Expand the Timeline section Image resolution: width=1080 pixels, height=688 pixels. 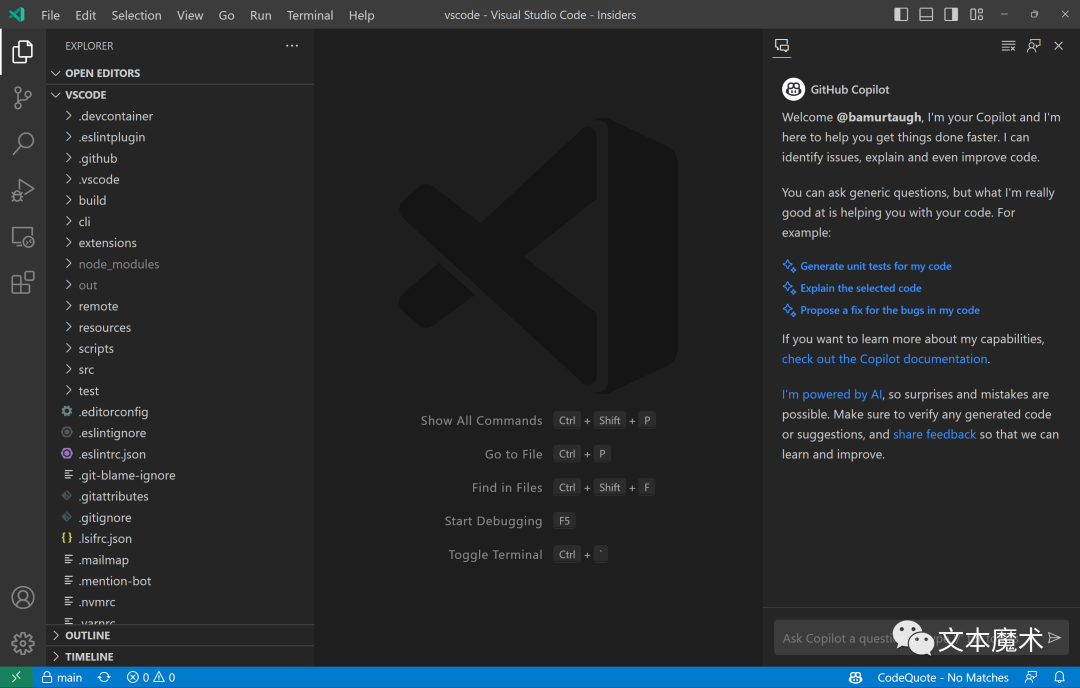180,656
